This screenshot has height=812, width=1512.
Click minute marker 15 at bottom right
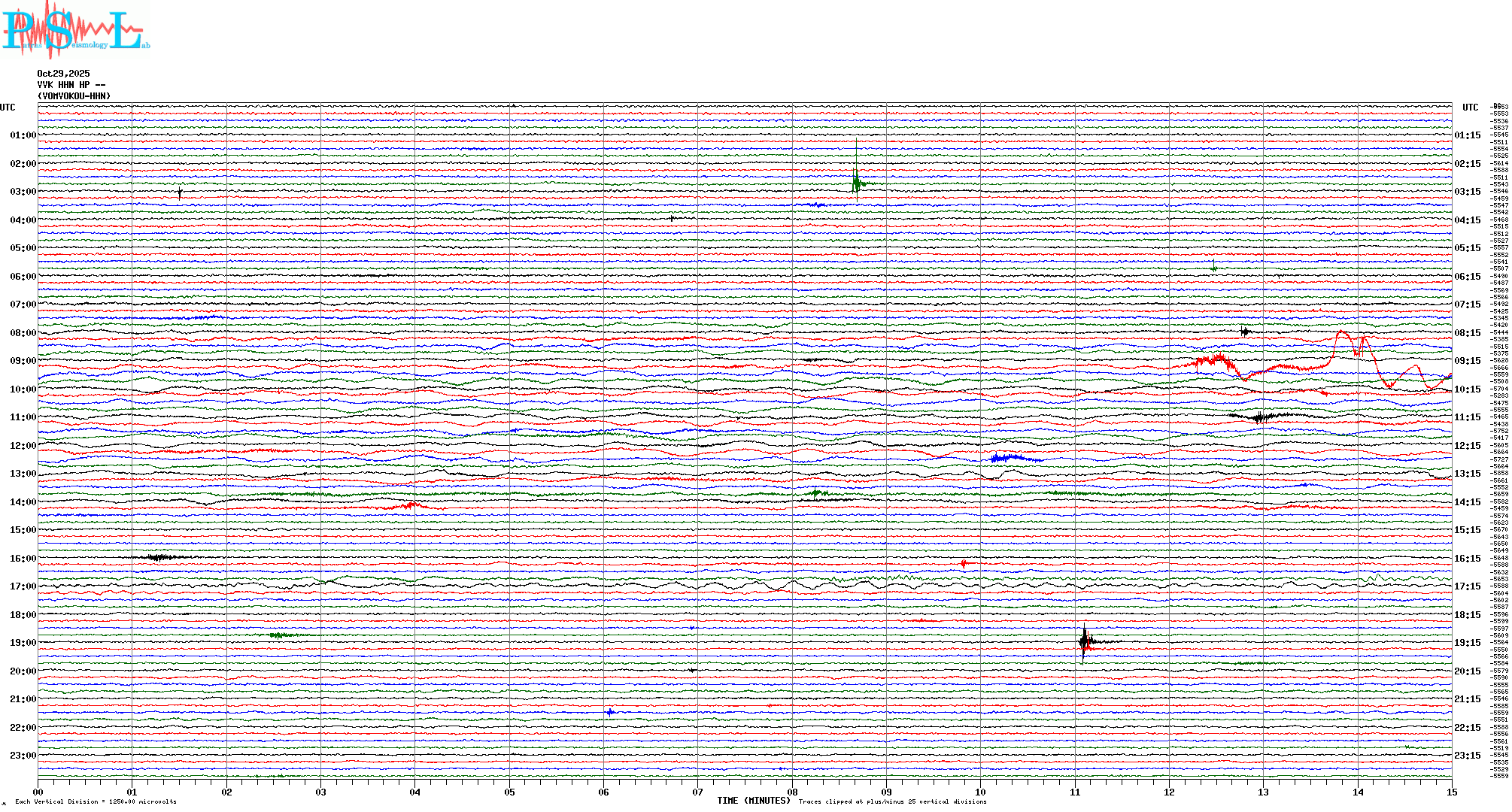pyautogui.click(x=1451, y=792)
